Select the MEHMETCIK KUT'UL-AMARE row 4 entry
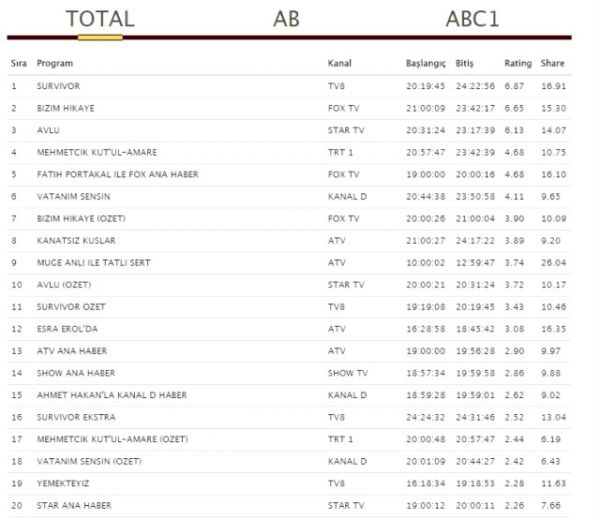 (97, 152)
